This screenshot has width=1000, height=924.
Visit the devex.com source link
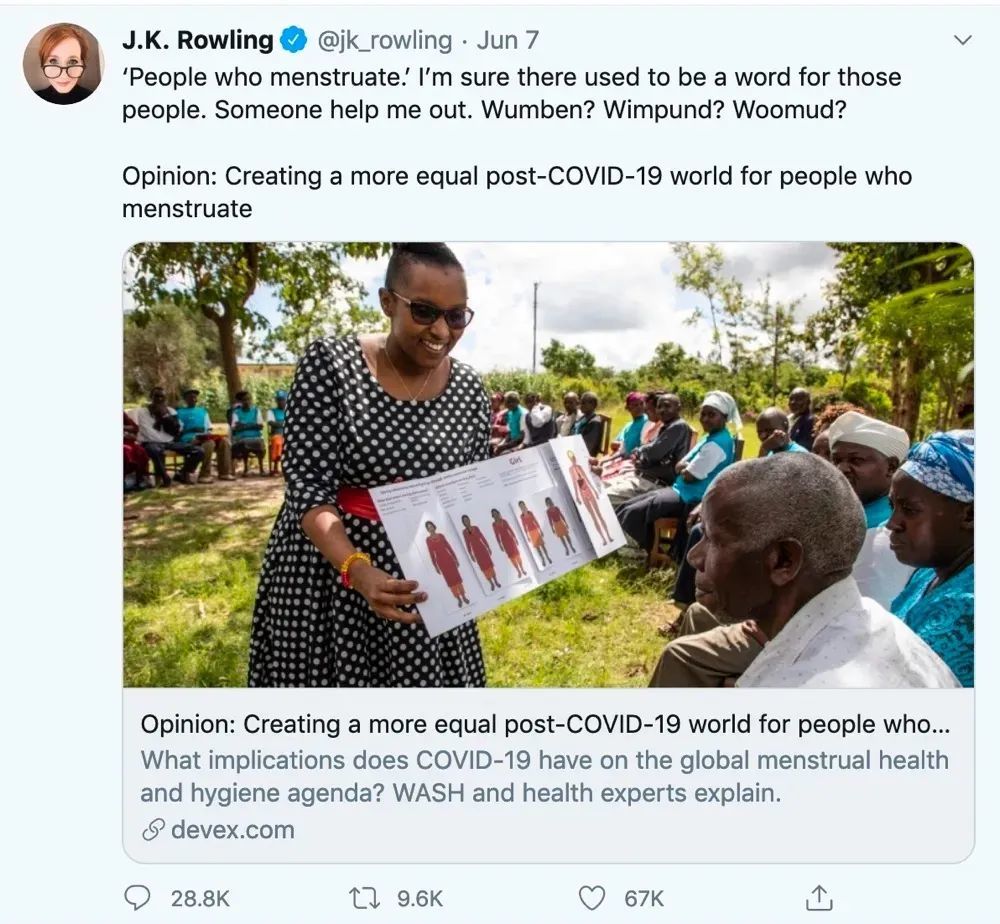(233, 830)
